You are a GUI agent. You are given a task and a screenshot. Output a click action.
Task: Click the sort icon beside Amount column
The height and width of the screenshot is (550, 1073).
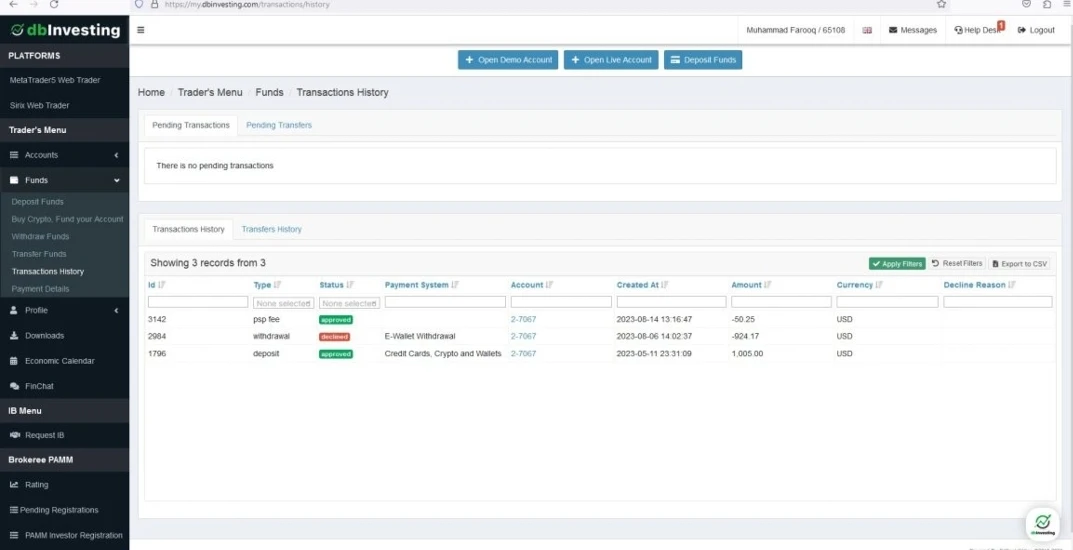(x=768, y=285)
